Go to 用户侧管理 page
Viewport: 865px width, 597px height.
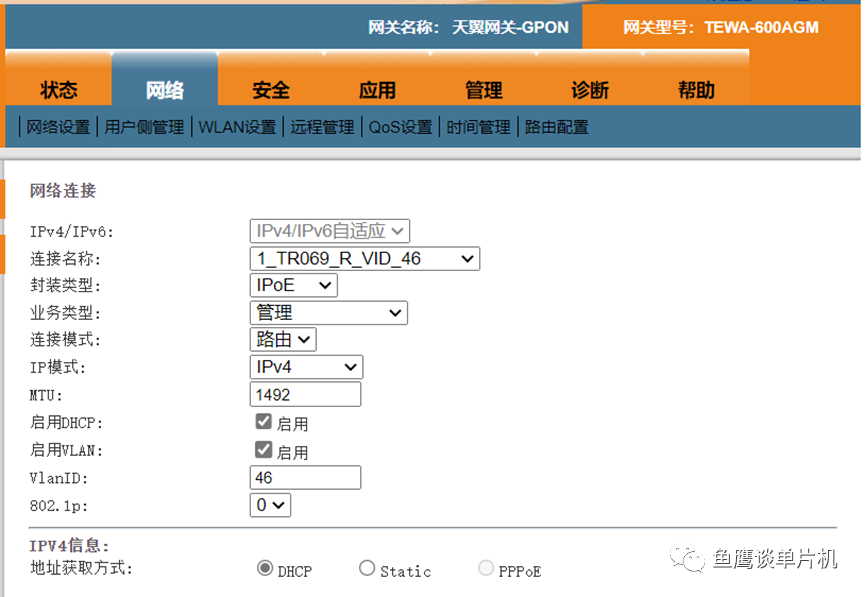click(x=144, y=127)
